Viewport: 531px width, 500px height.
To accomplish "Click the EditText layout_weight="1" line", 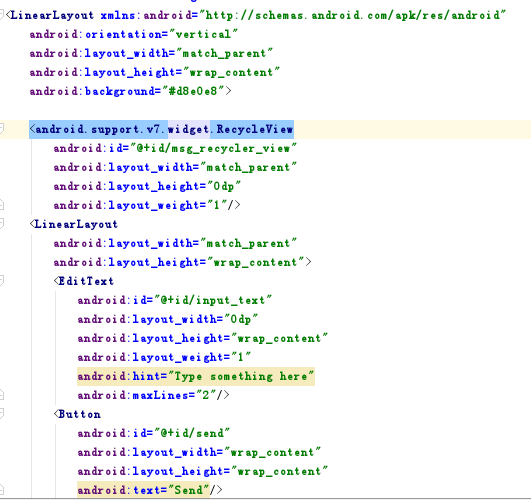I will coord(164,357).
